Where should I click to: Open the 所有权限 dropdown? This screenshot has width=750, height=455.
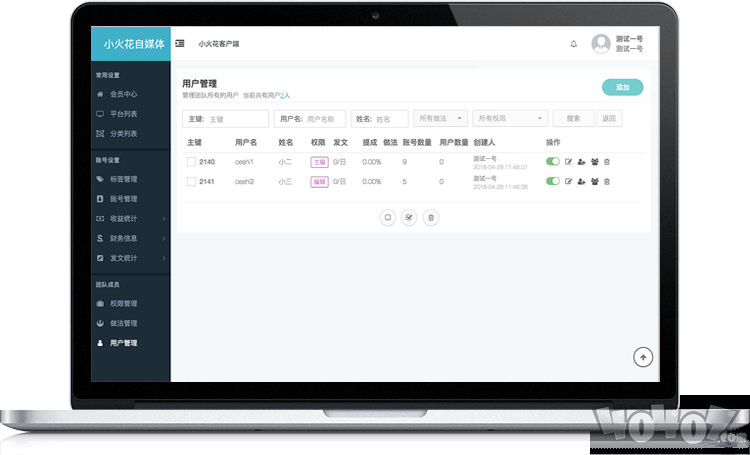click(510, 118)
